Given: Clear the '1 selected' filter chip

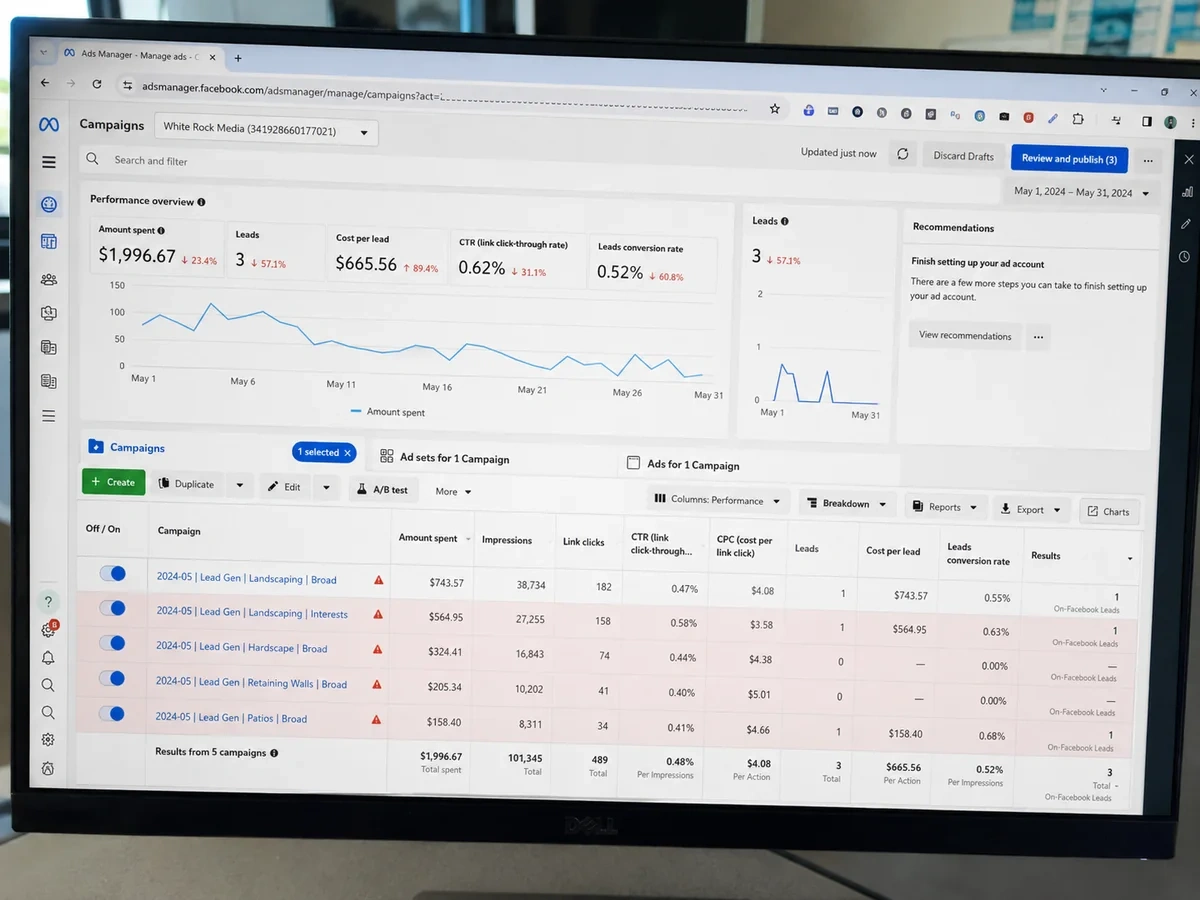Looking at the screenshot, I should [x=348, y=453].
